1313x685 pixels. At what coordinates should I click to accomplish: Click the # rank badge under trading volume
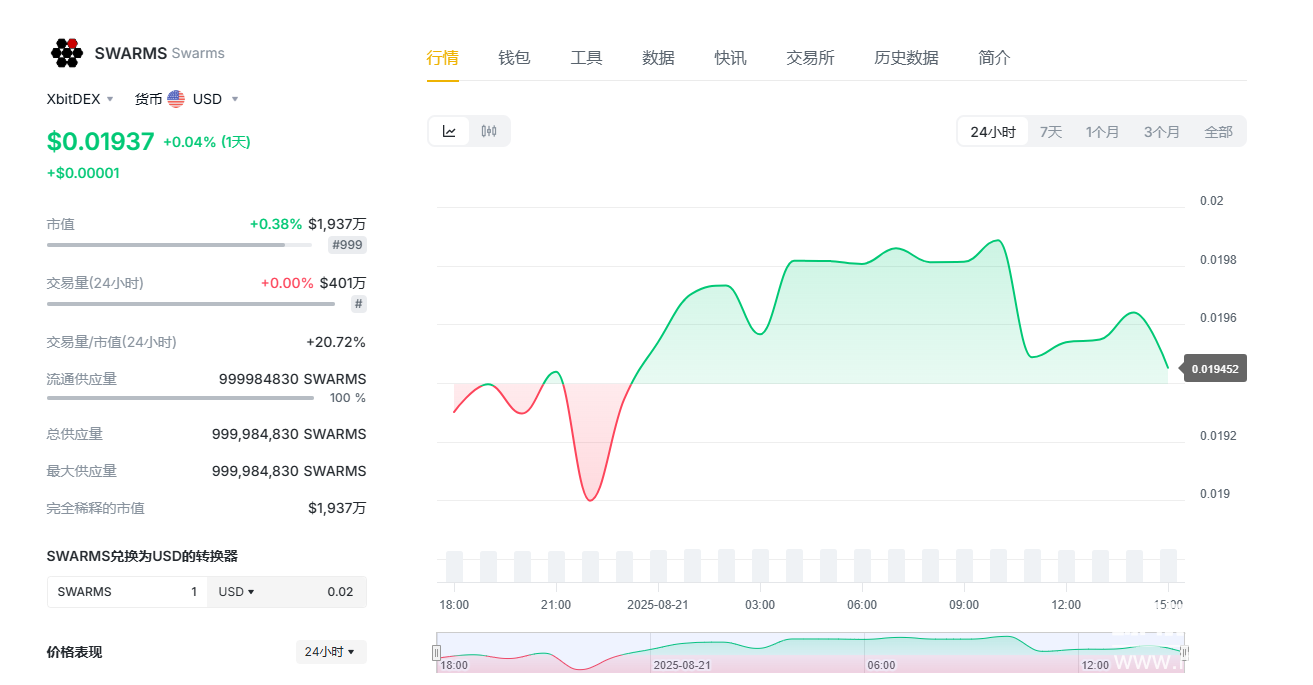point(358,303)
